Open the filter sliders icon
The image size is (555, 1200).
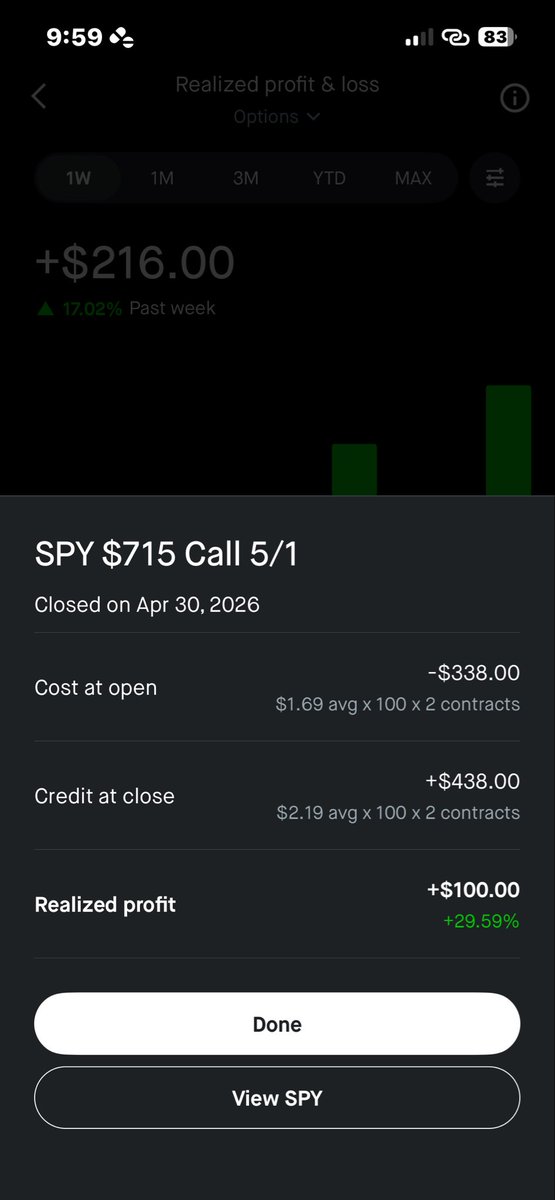point(495,178)
